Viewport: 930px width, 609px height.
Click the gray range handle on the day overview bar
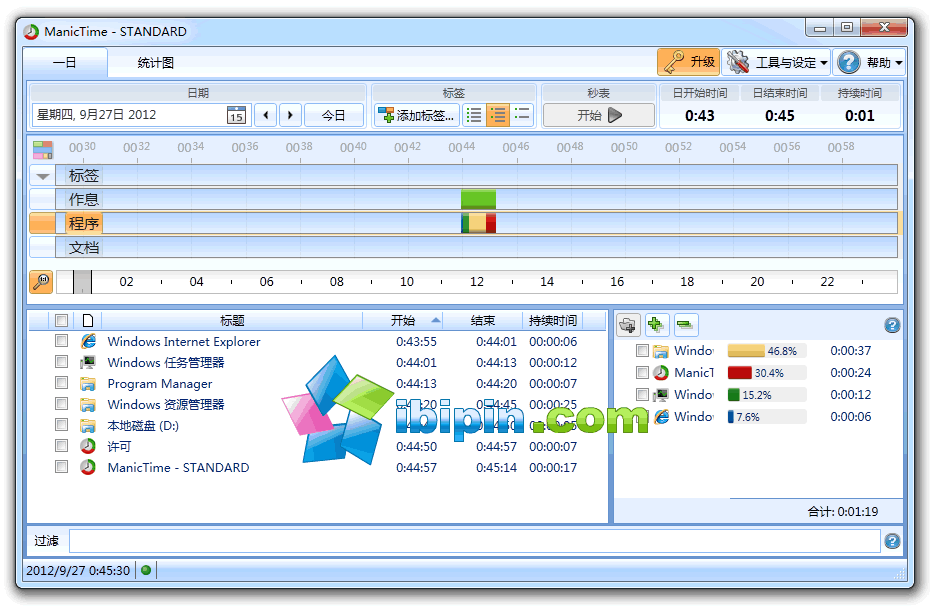tap(82, 282)
